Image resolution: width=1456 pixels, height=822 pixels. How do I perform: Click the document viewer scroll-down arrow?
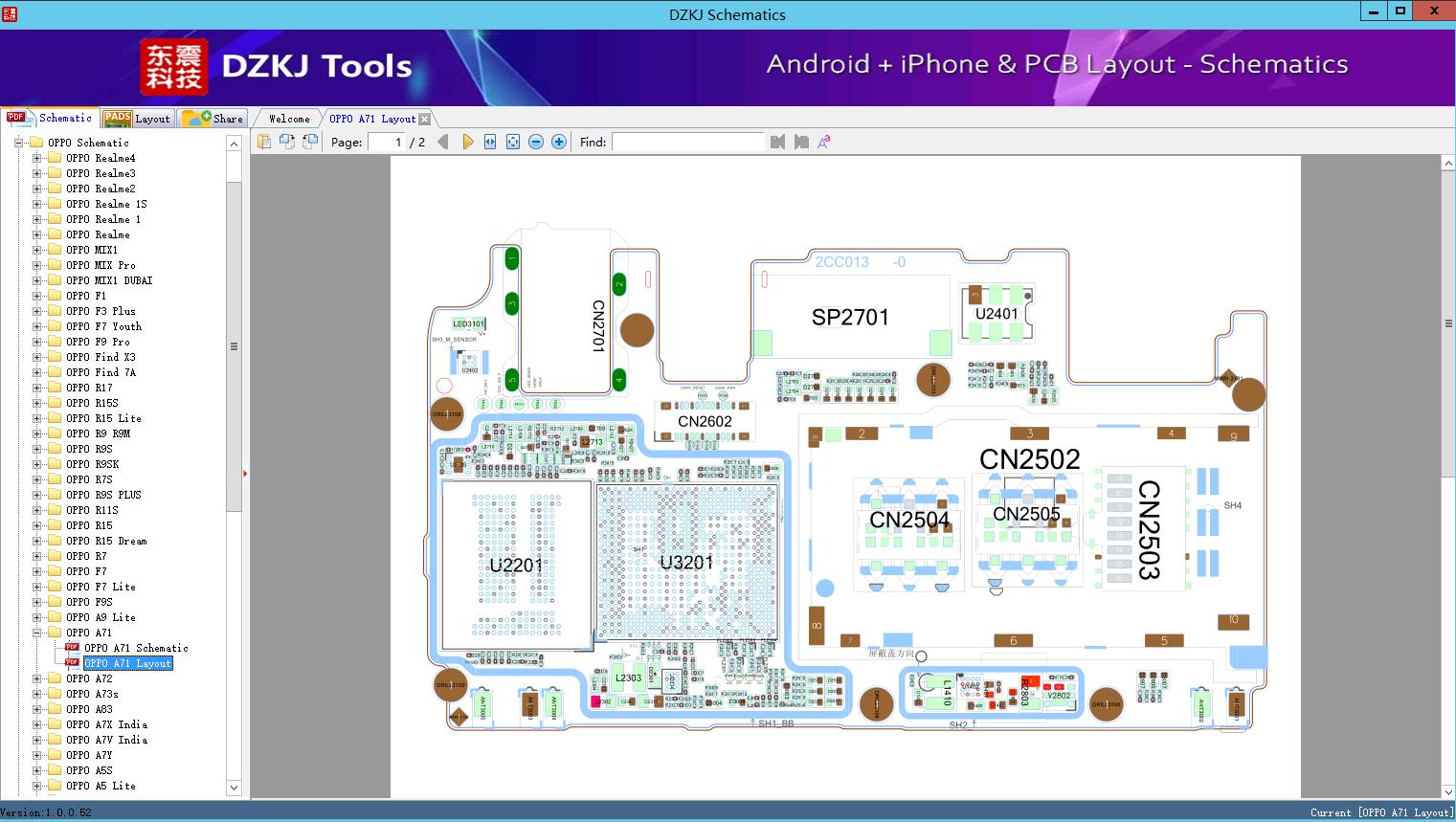[x=1447, y=791]
